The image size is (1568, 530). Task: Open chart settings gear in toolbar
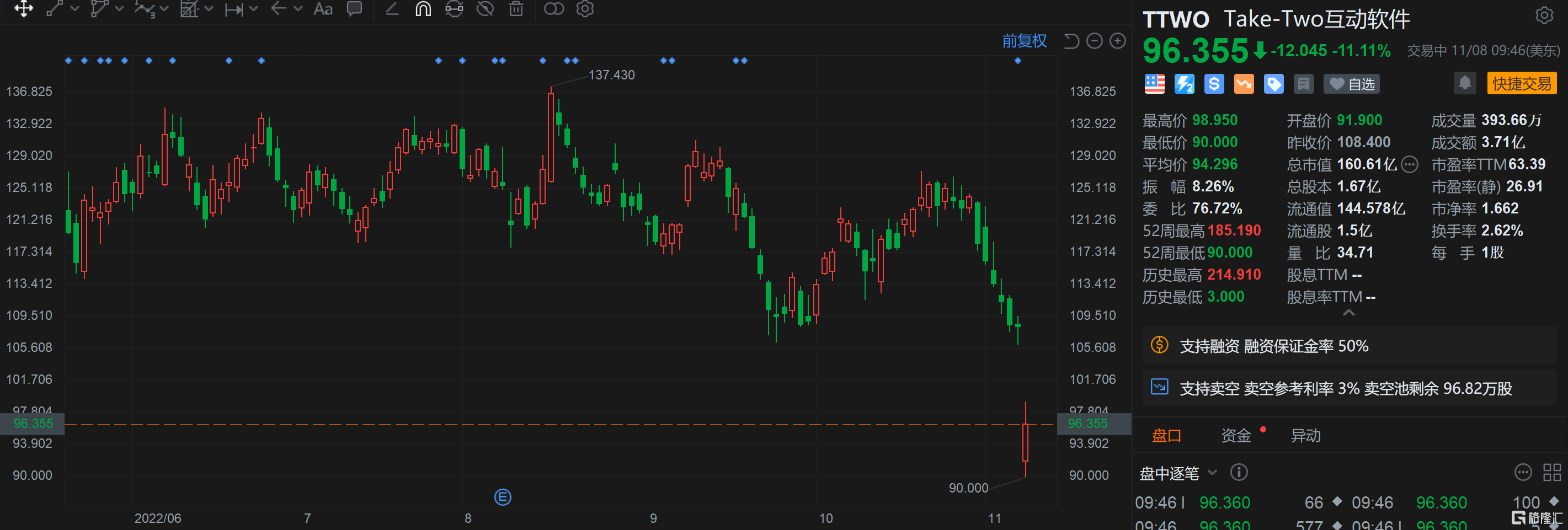coord(585,8)
